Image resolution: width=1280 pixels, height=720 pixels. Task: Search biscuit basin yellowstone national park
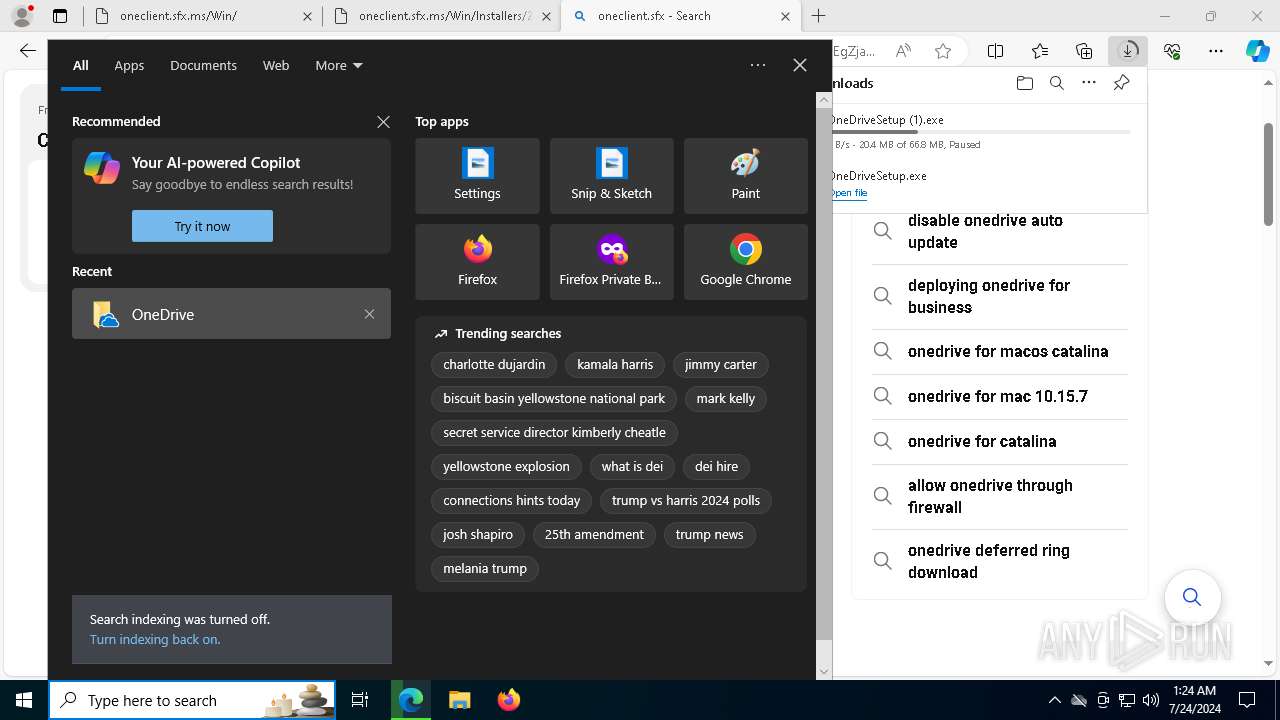pos(554,398)
